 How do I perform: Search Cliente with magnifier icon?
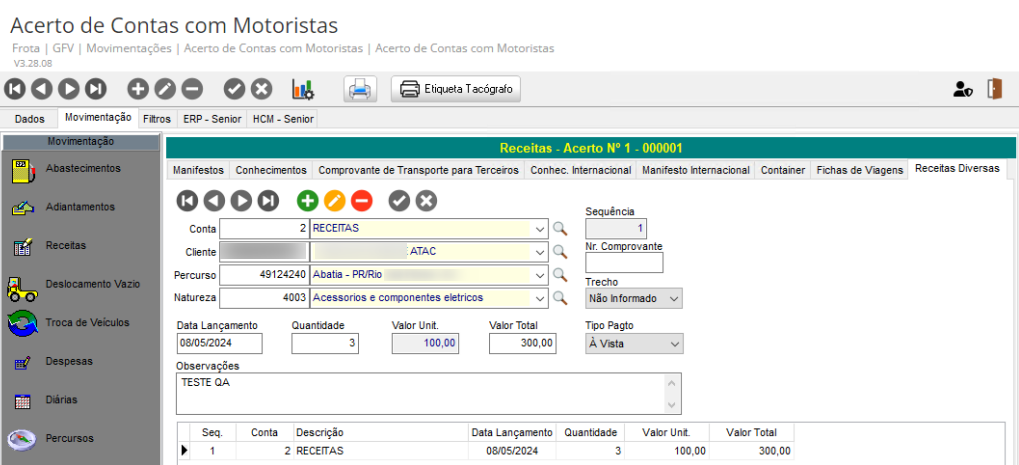[x=560, y=251]
